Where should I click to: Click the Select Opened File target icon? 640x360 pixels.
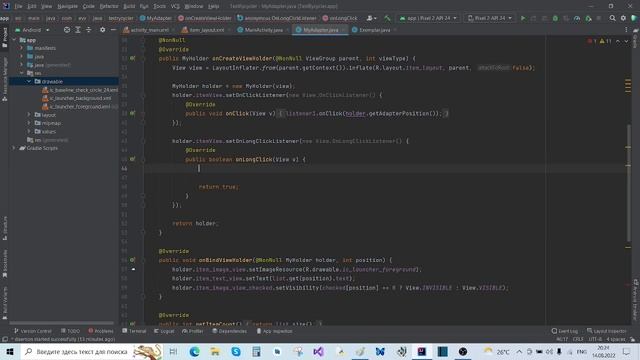point(67,30)
